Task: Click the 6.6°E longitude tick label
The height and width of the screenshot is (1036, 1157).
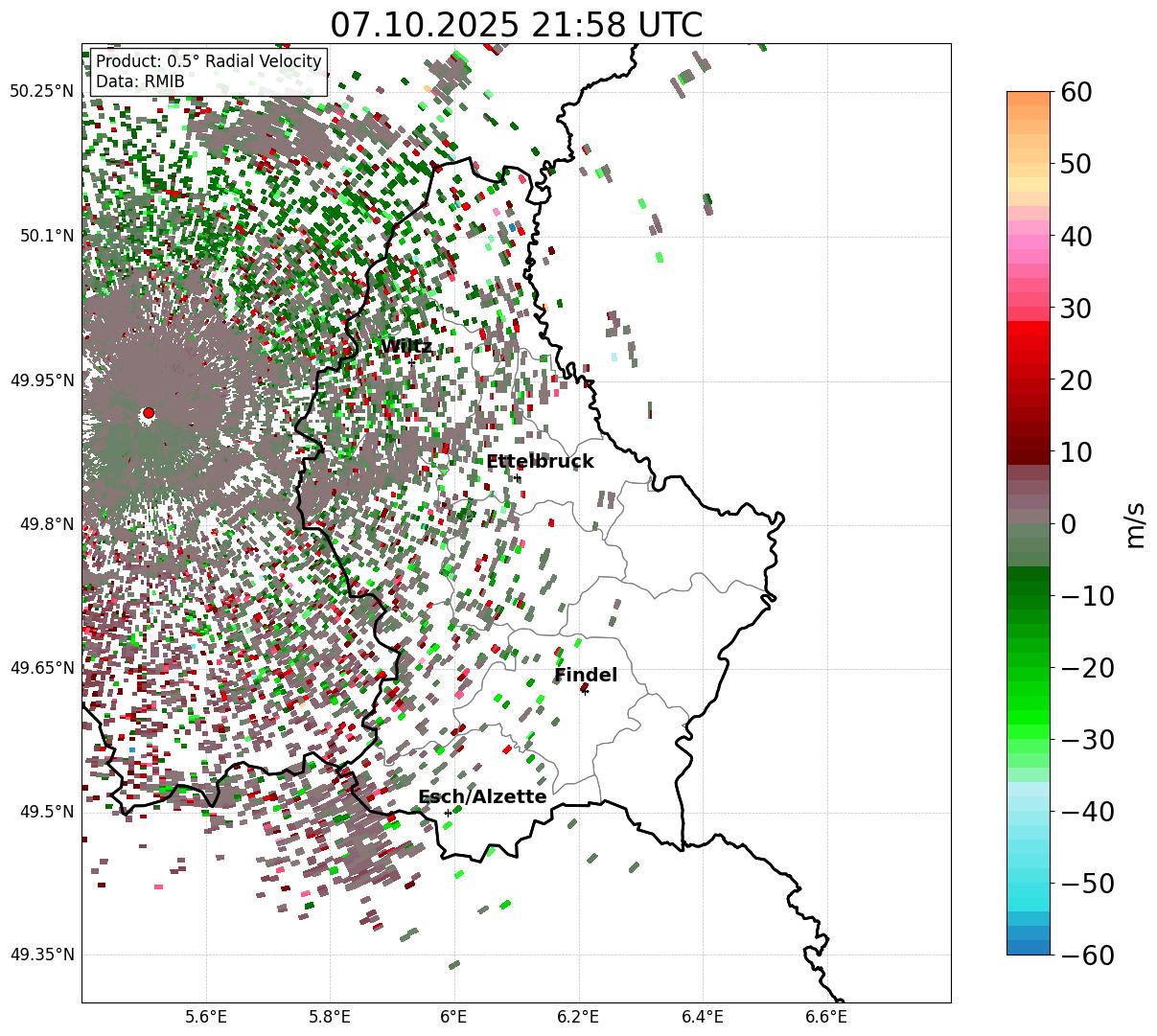Action: [x=827, y=1017]
